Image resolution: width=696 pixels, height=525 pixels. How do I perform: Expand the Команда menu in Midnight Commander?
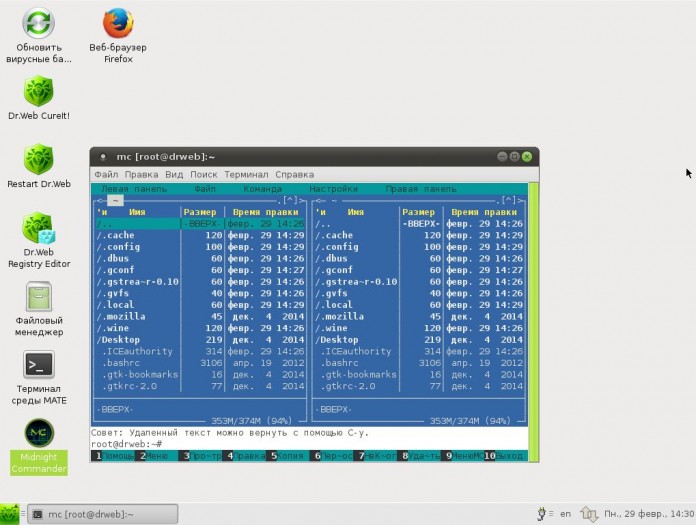pos(262,188)
